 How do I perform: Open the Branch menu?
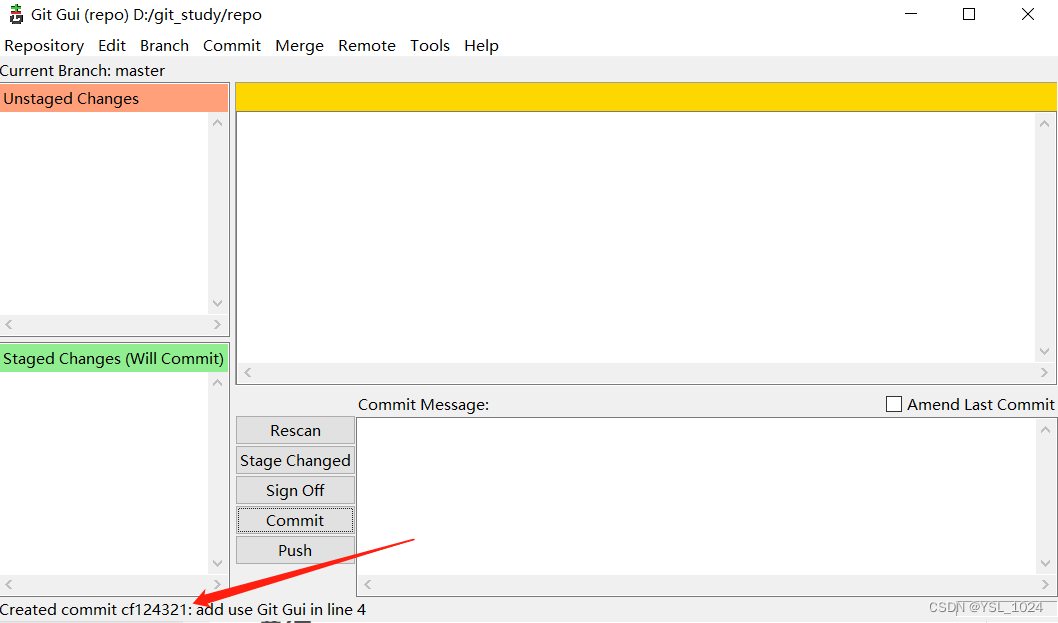164,46
